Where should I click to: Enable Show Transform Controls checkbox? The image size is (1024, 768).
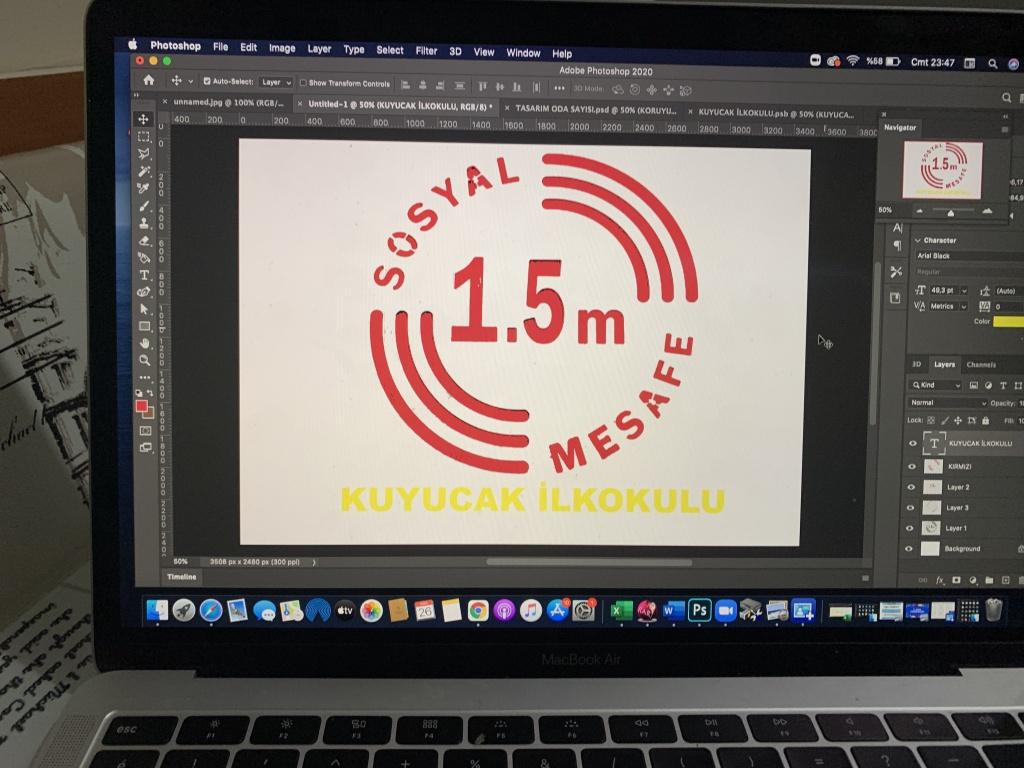click(x=304, y=83)
